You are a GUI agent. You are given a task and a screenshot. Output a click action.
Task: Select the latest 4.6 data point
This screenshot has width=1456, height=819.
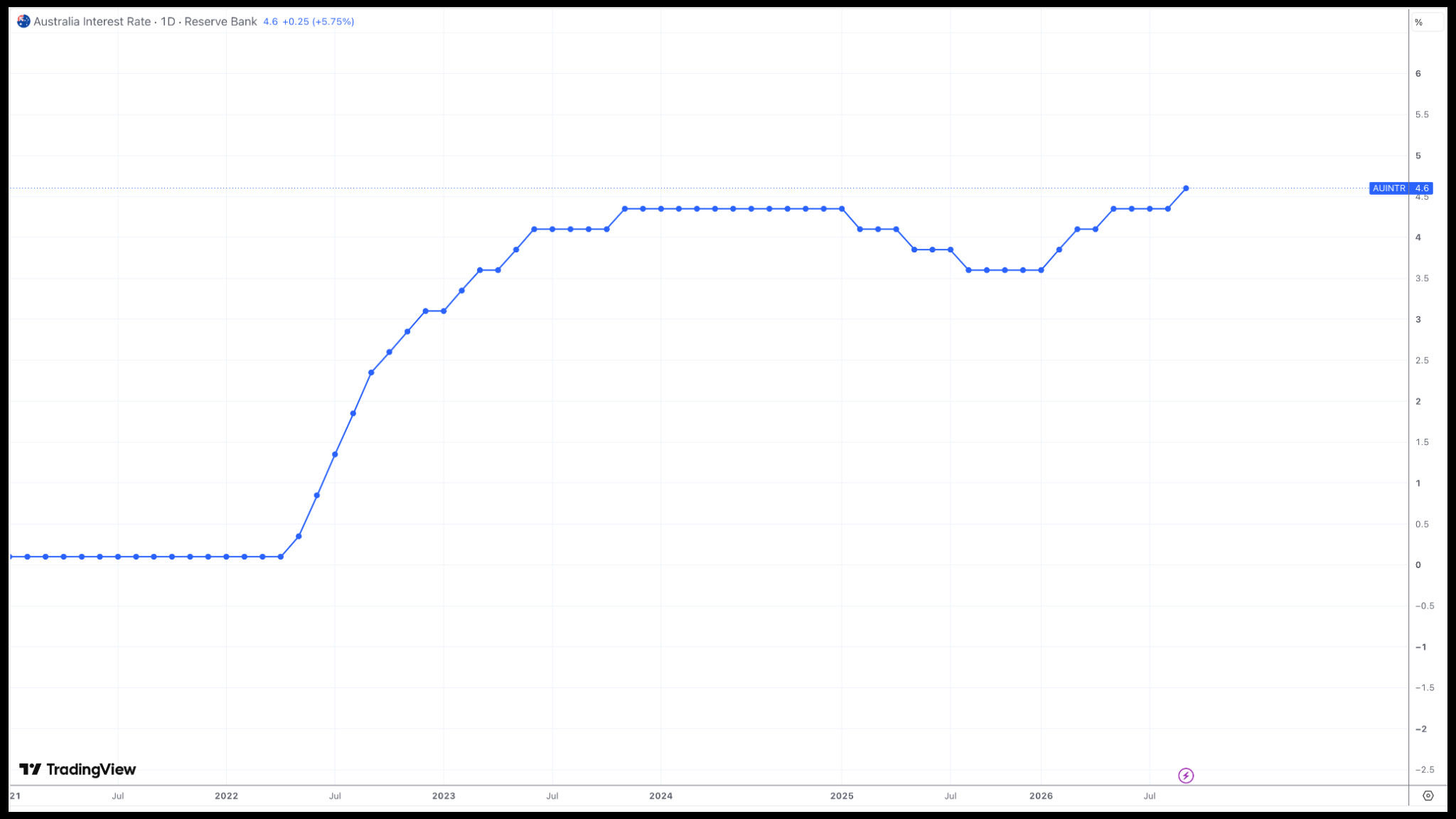(1186, 188)
